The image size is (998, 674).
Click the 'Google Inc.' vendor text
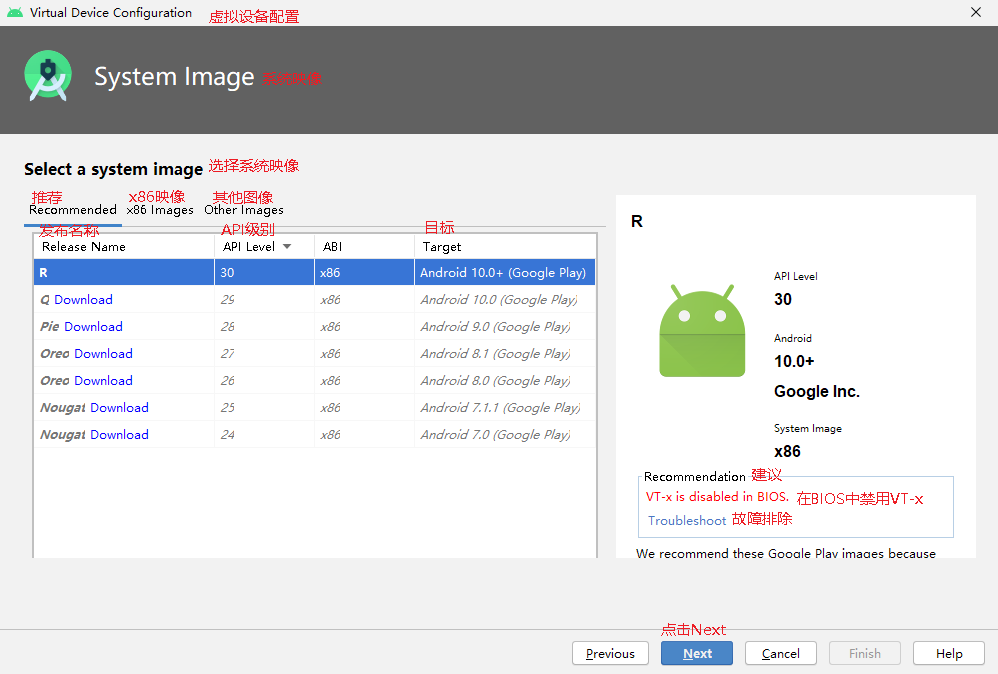pyautogui.click(x=817, y=391)
